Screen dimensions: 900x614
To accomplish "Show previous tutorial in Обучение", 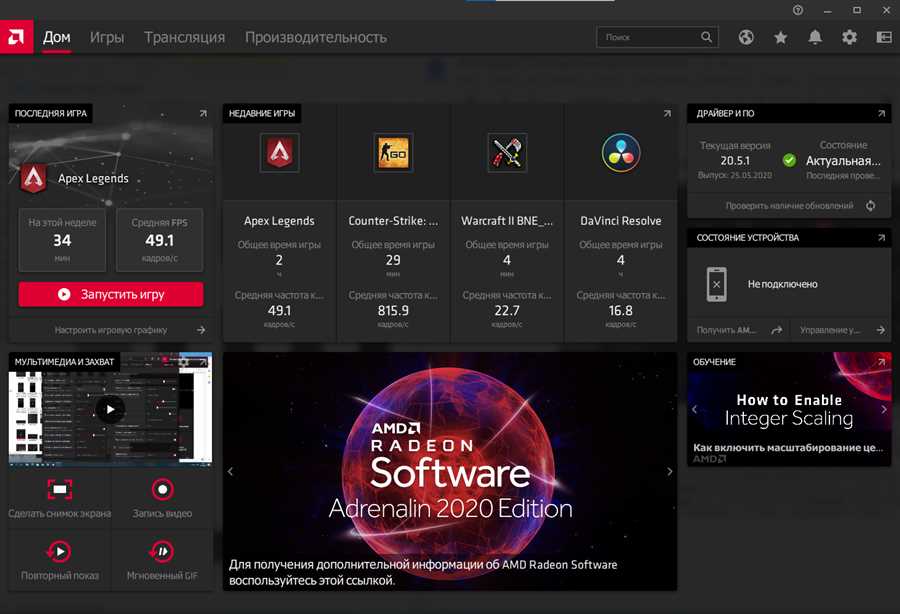I will 695,409.
